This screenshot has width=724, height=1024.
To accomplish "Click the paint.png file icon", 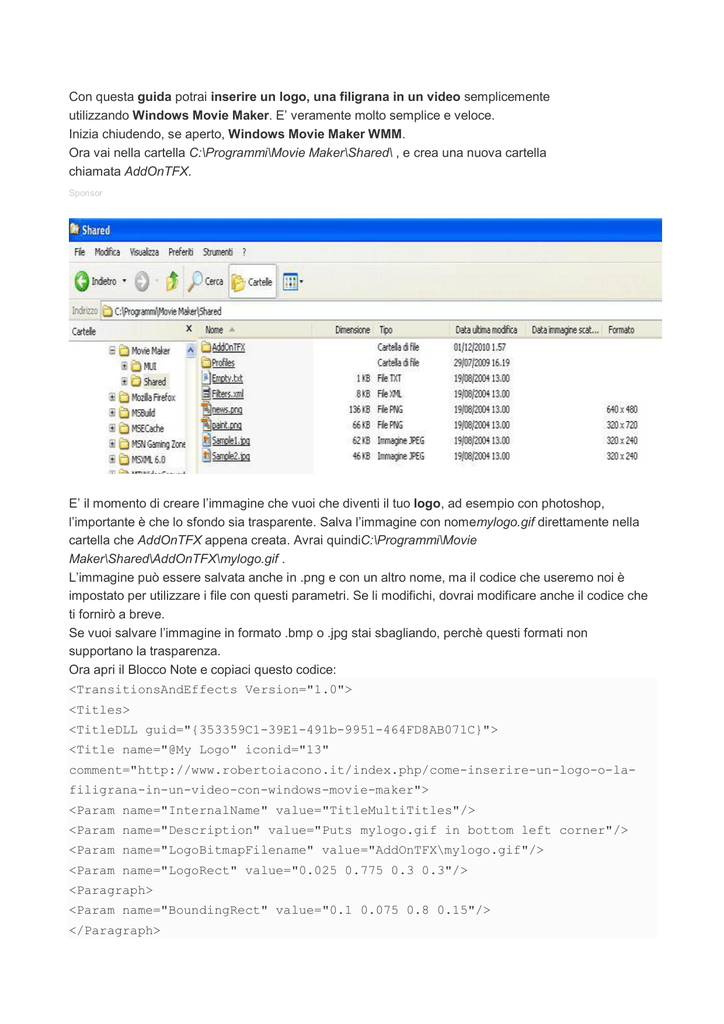I will (206, 425).
